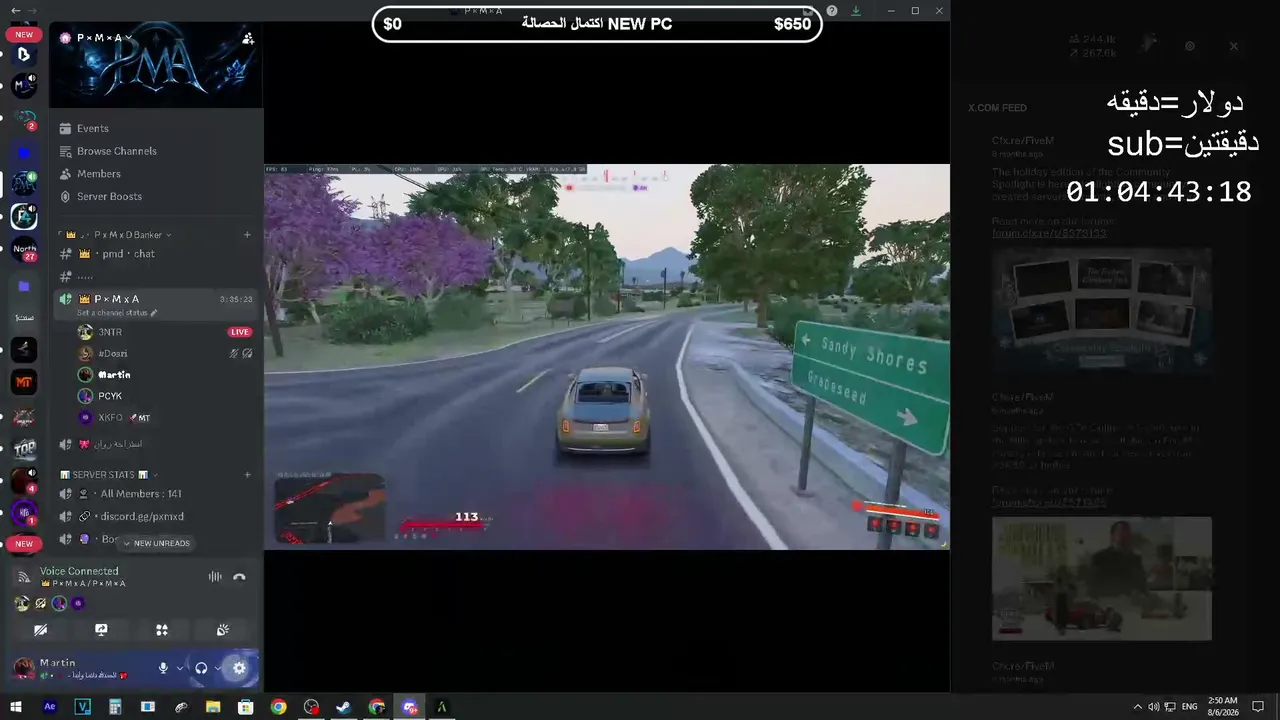Collapse the SERVER STATS category

tap(109, 475)
